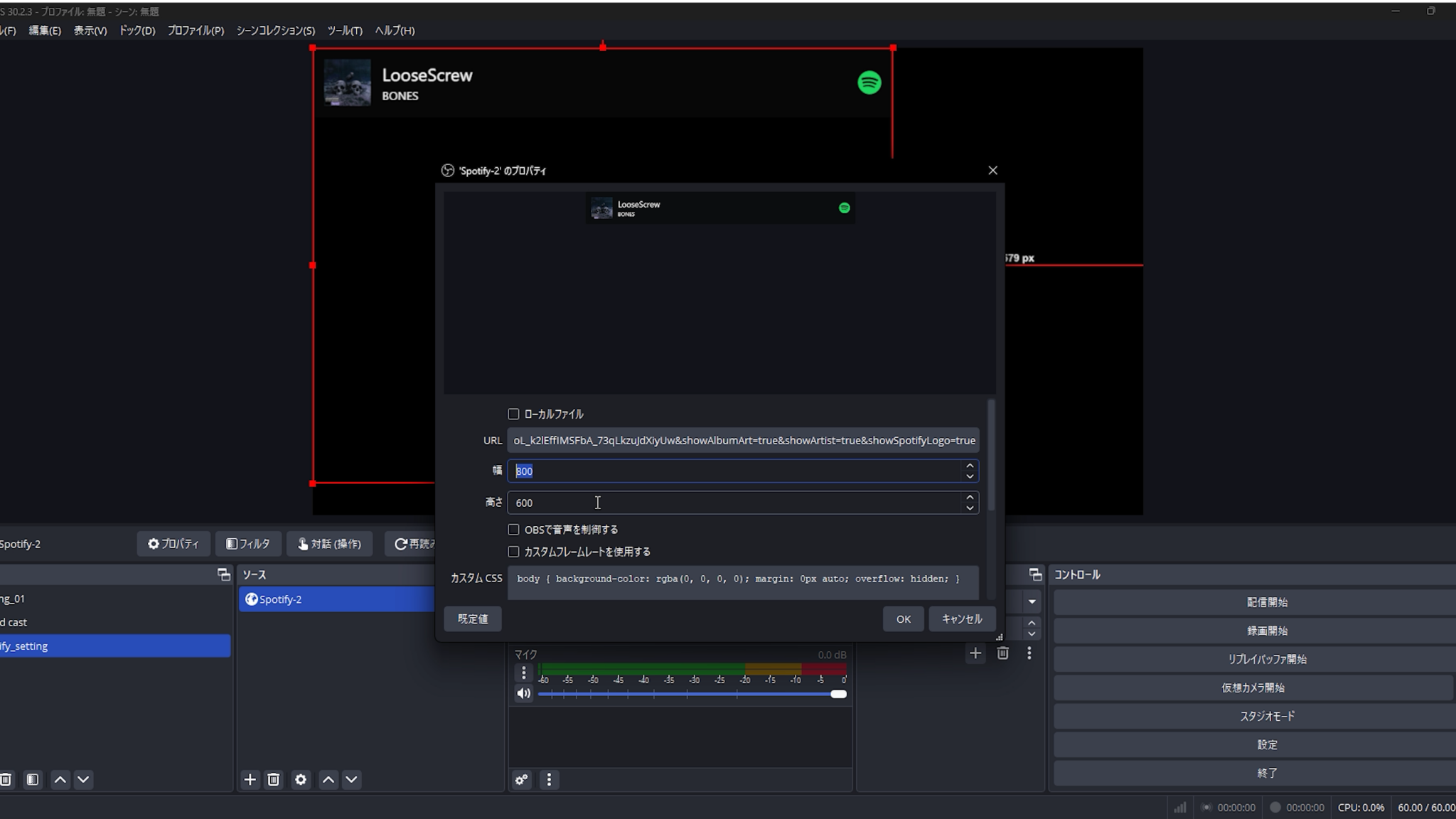The image size is (1456, 819).
Task: Increase 幅 value with the up stepper
Action: (x=970, y=466)
